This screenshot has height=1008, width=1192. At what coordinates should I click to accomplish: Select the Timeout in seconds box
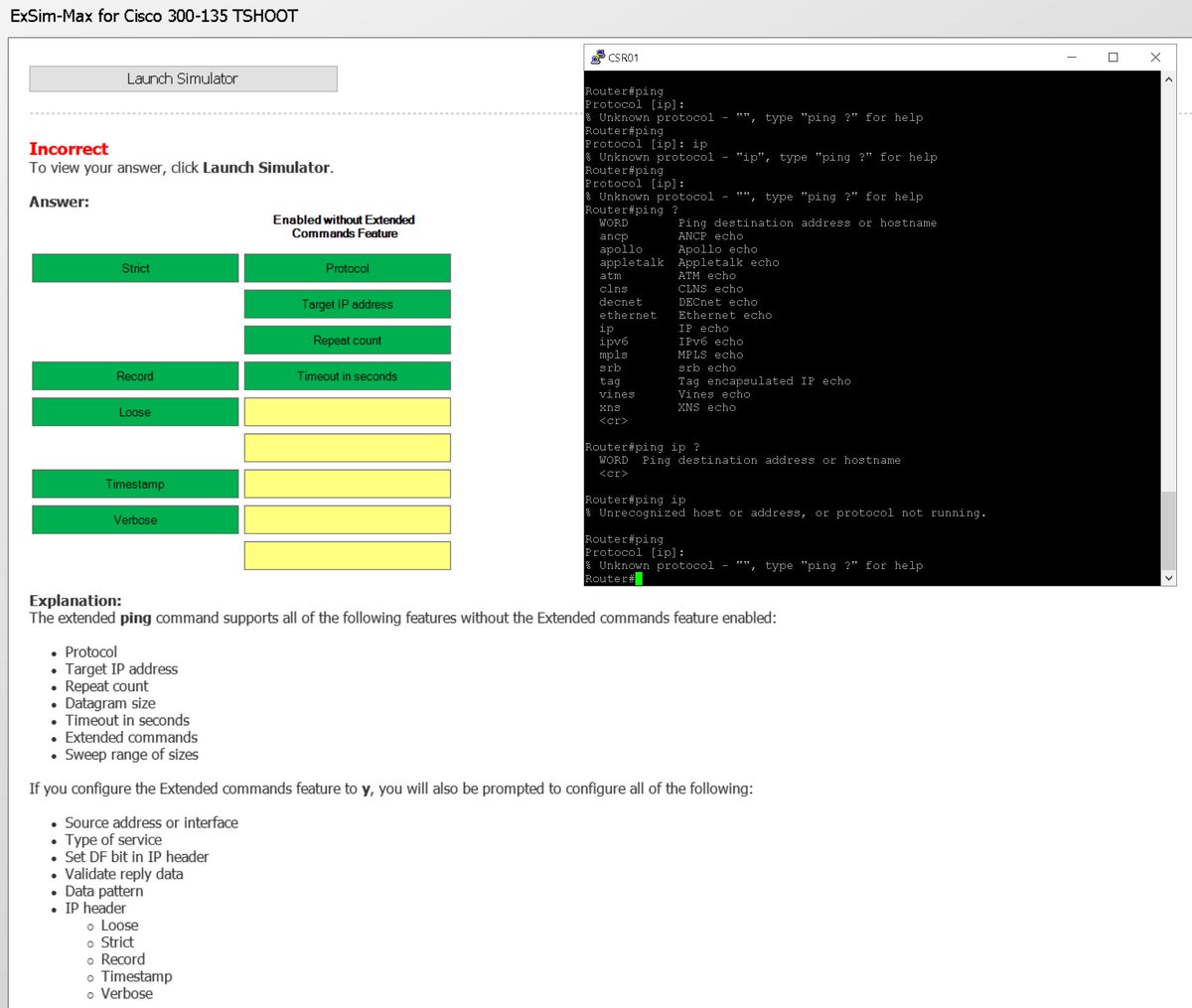tap(348, 375)
